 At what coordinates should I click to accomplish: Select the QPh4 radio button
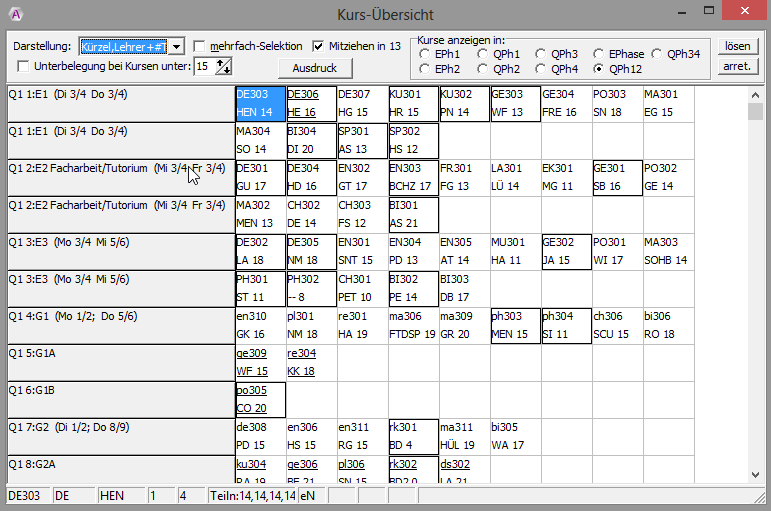pos(540,69)
